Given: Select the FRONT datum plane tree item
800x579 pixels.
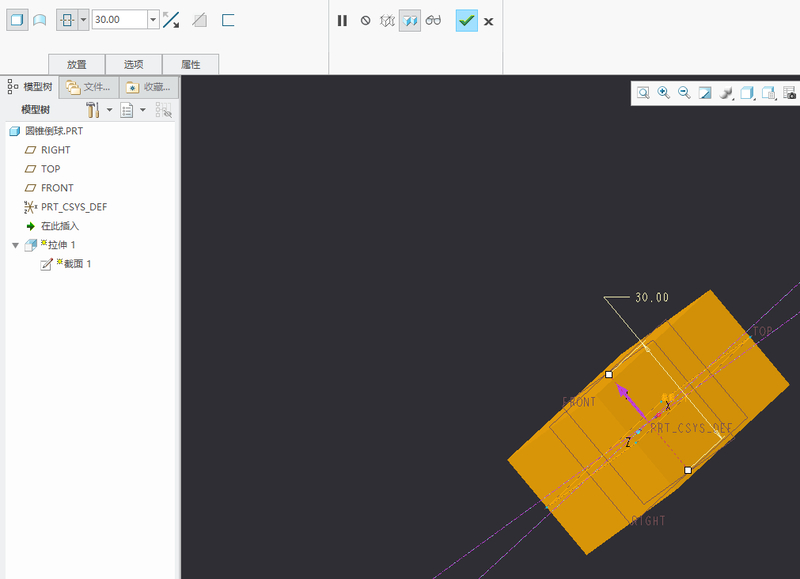Looking at the screenshot, I should click(x=49, y=188).
